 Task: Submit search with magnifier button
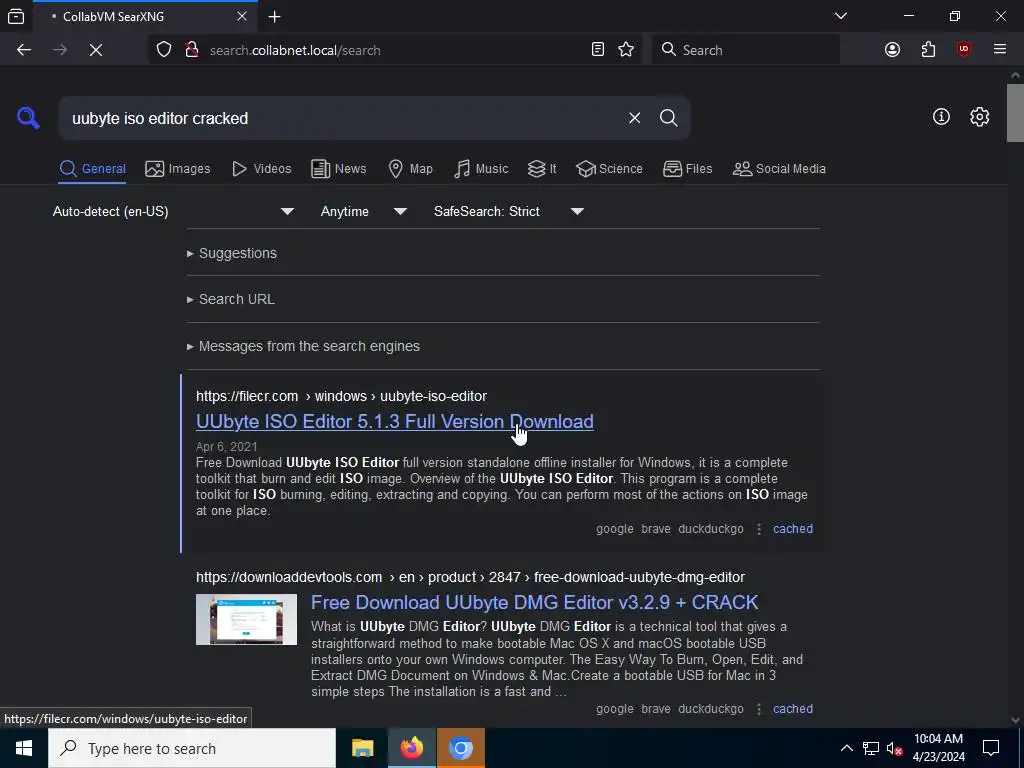point(668,118)
